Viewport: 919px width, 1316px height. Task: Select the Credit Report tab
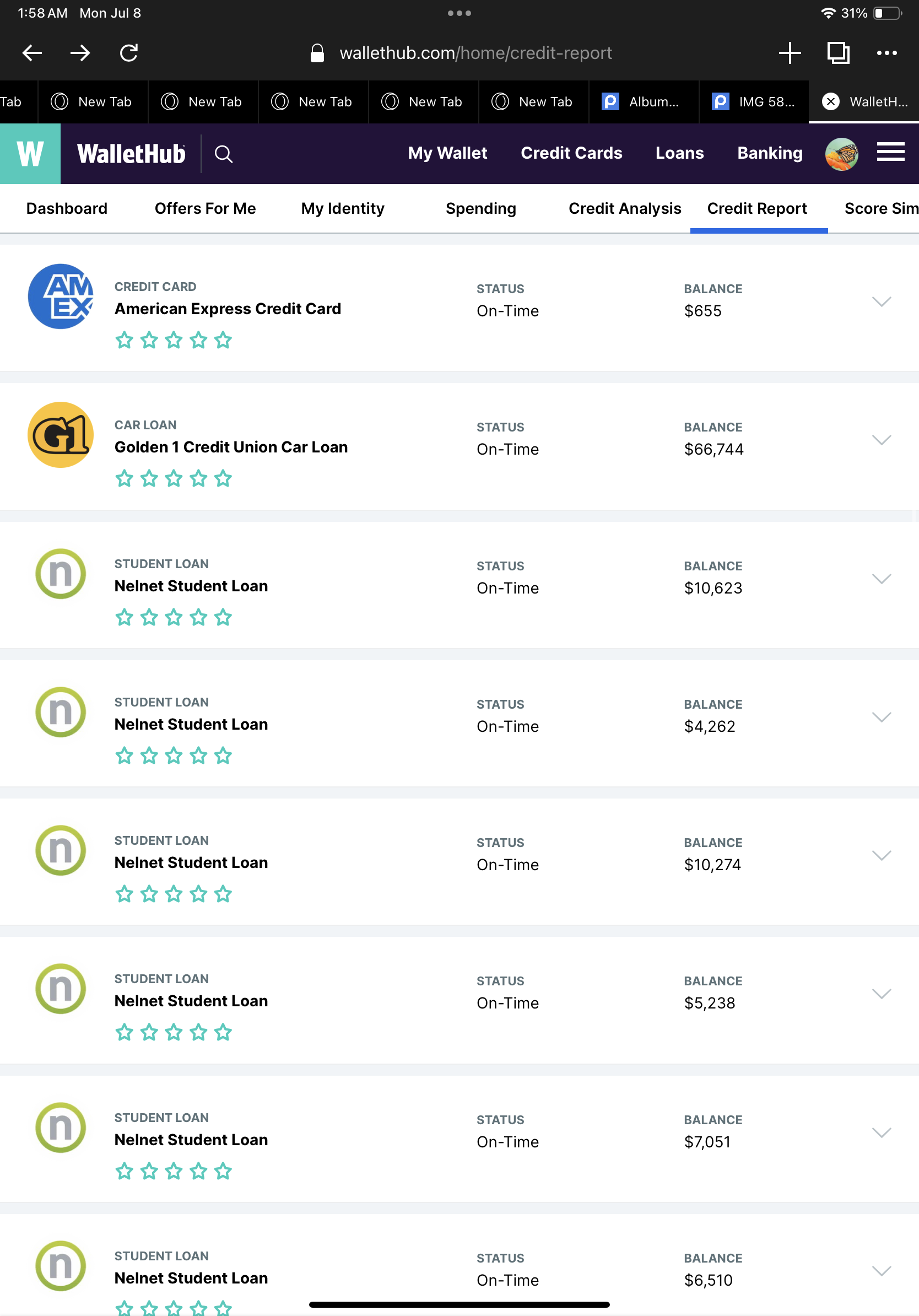[x=757, y=209]
